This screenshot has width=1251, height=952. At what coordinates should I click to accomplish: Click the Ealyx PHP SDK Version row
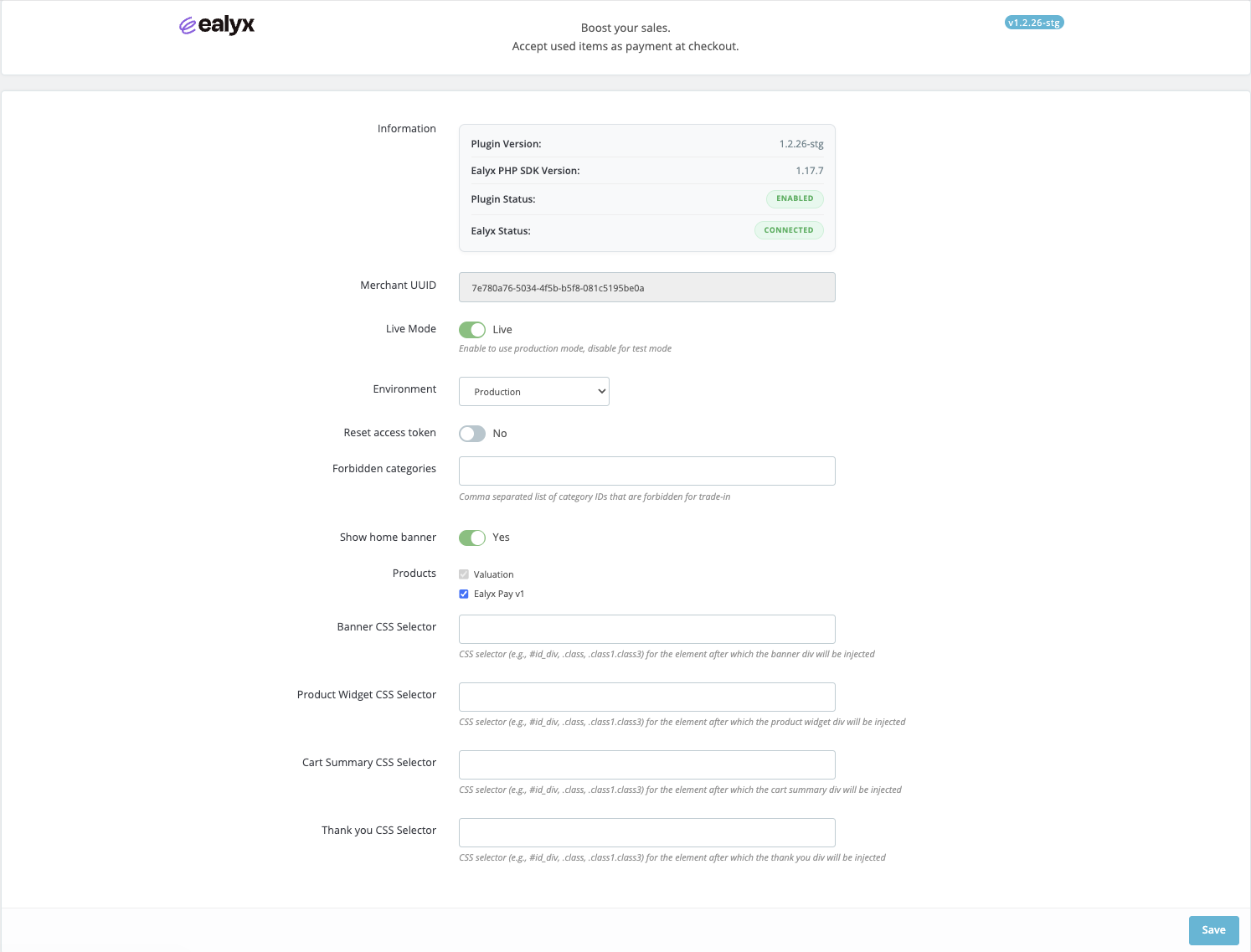pyautogui.click(x=646, y=171)
